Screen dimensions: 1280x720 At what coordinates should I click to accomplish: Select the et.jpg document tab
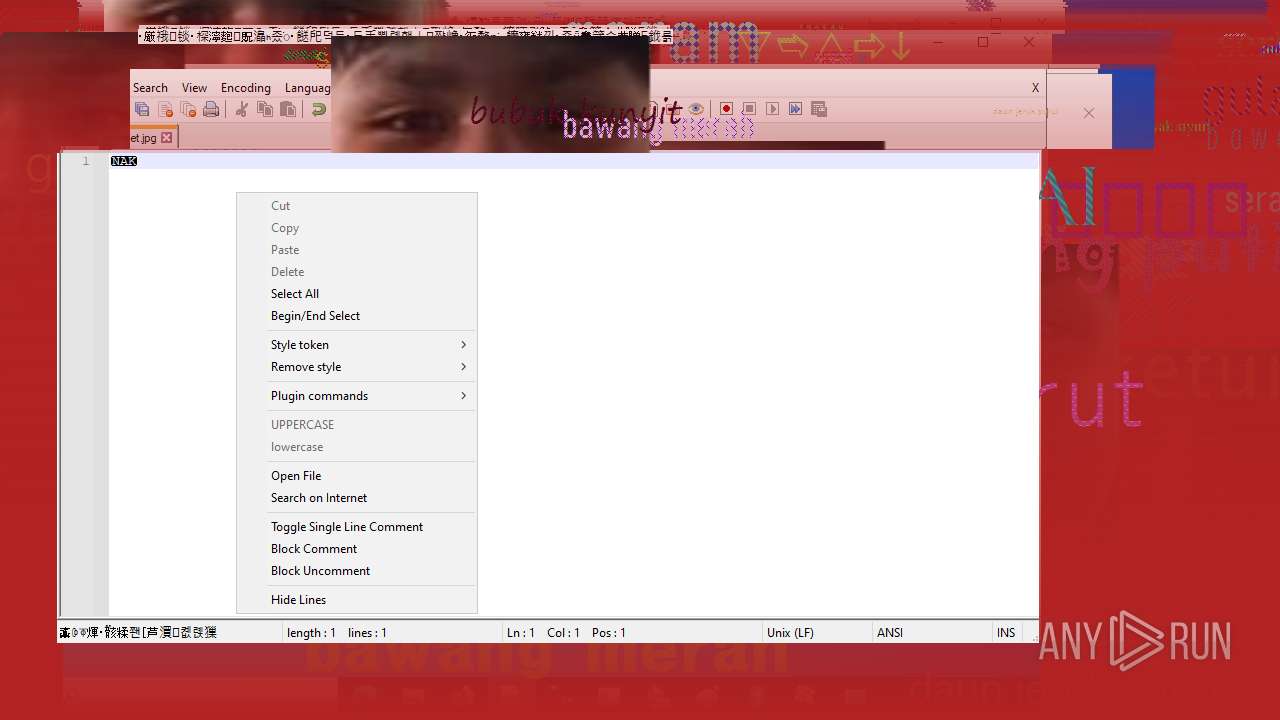pos(153,138)
